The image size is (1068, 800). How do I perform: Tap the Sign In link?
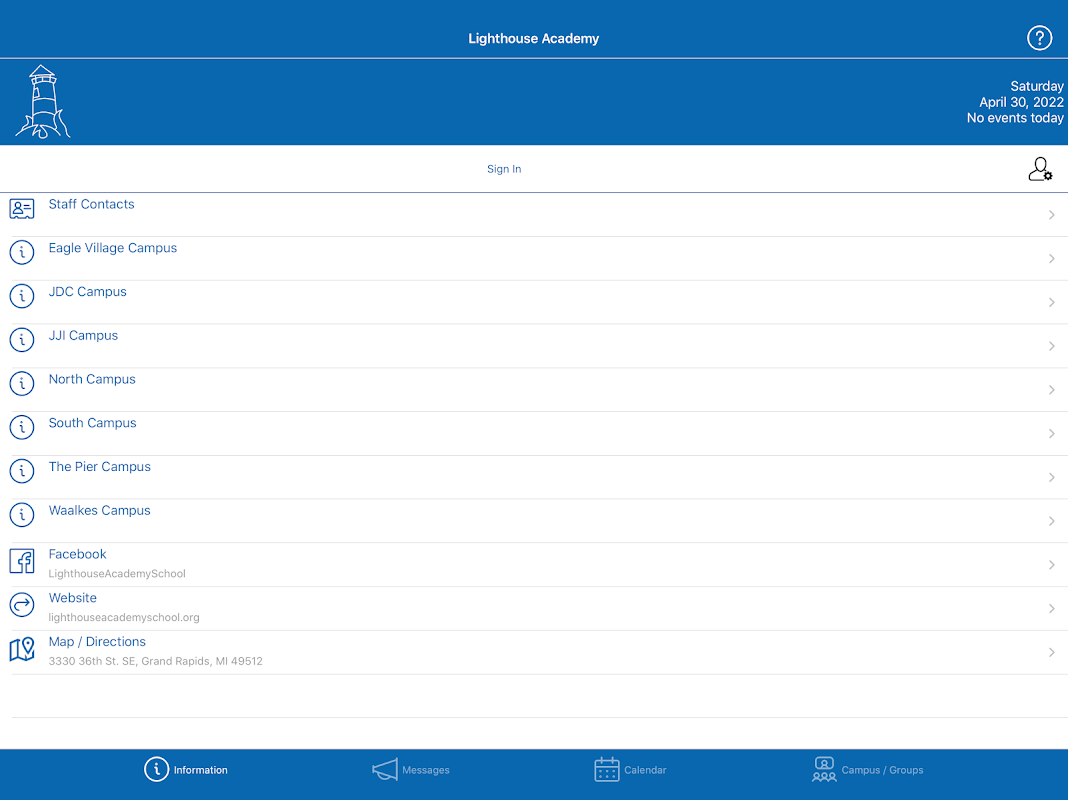coord(504,169)
